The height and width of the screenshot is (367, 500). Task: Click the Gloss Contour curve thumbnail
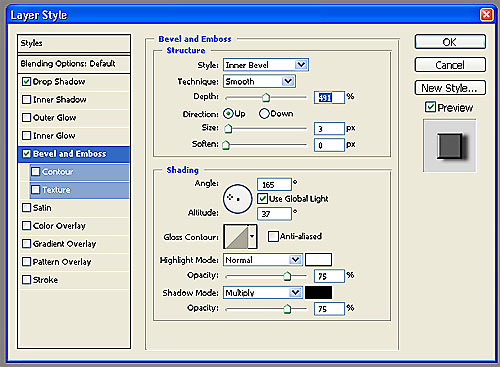pyautogui.click(x=236, y=237)
